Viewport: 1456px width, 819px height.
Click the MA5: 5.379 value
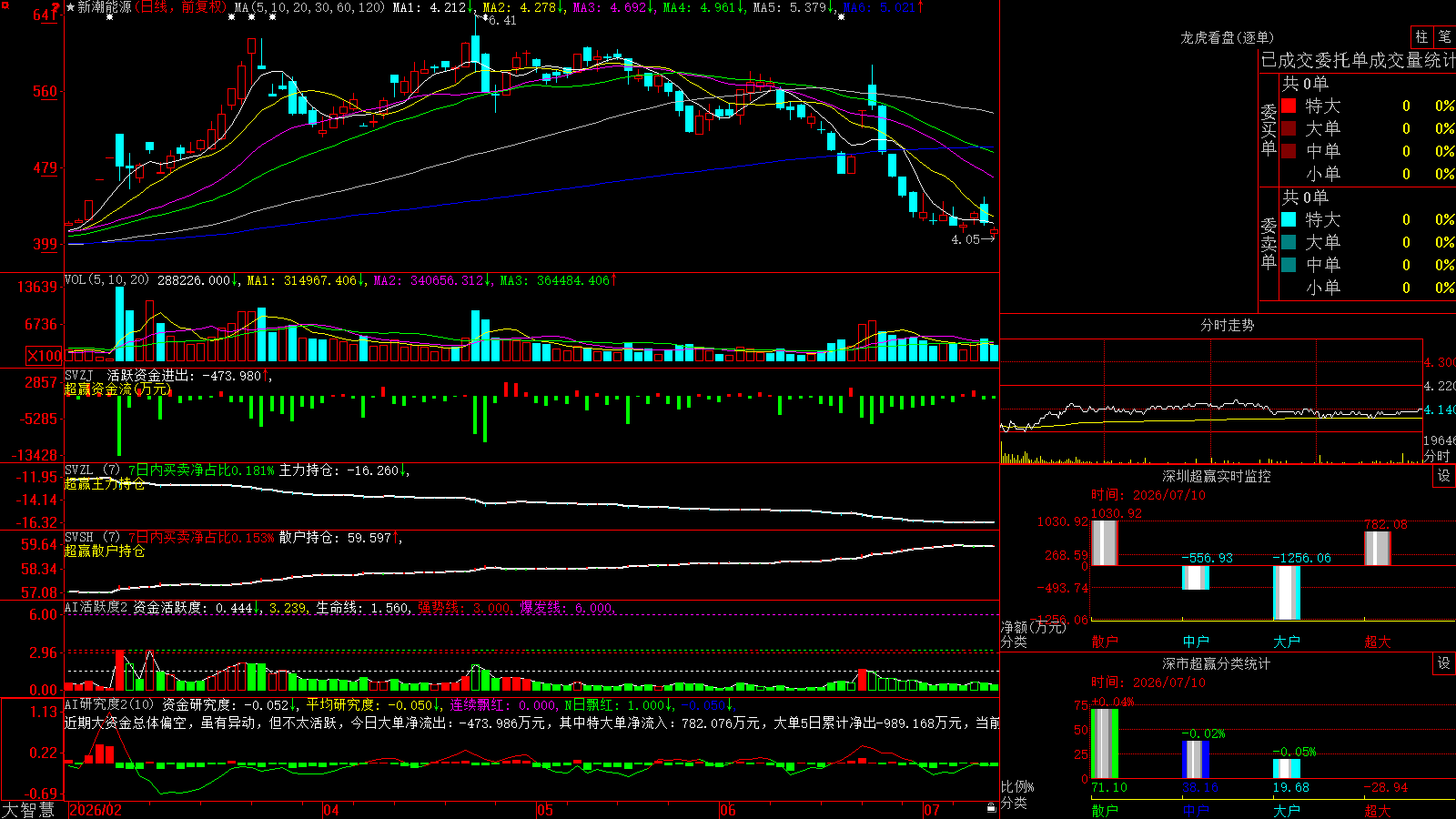(x=791, y=7)
